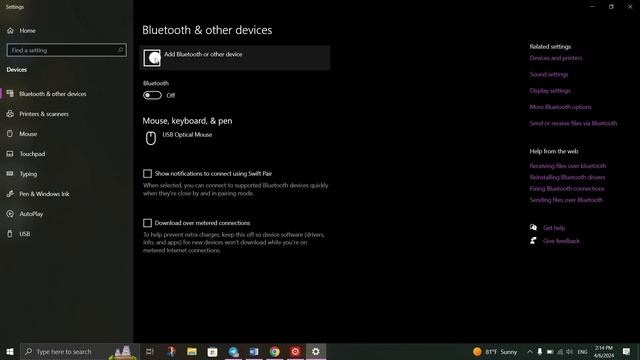Open the weather widget showing Sunny
Screen dimensions: 640x360
coord(495,351)
